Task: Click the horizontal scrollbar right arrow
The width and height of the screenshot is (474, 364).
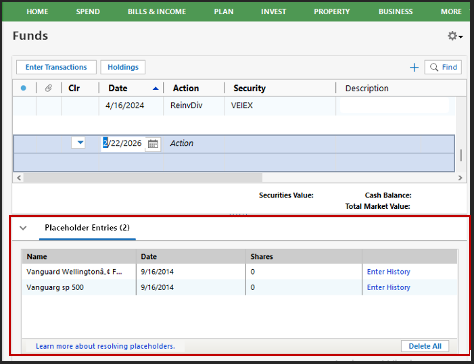Action: pyautogui.click(x=460, y=178)
